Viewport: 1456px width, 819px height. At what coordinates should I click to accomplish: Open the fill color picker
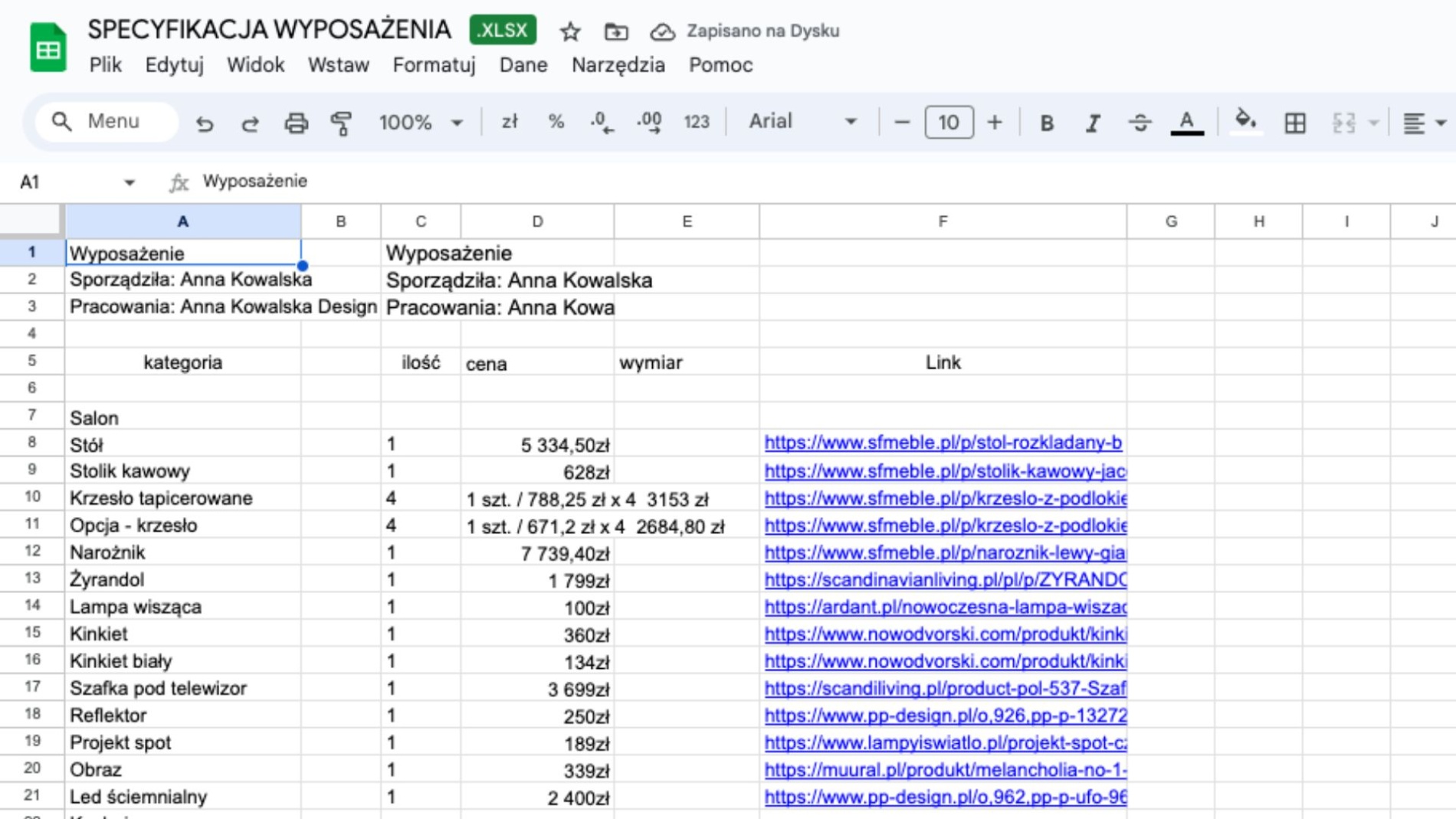[x=1245, y=121]
